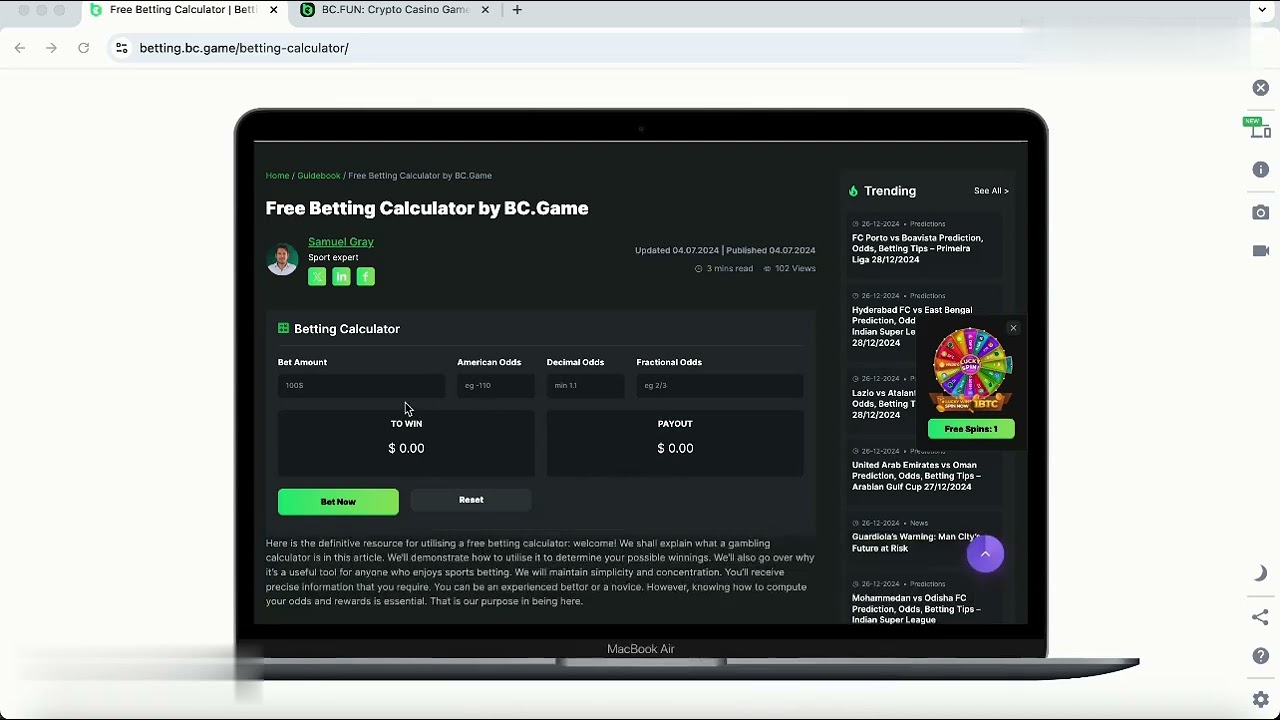Click the Betting Calculator grid icon
This screenshot has width=1280, height=720.
click(284, 328)
